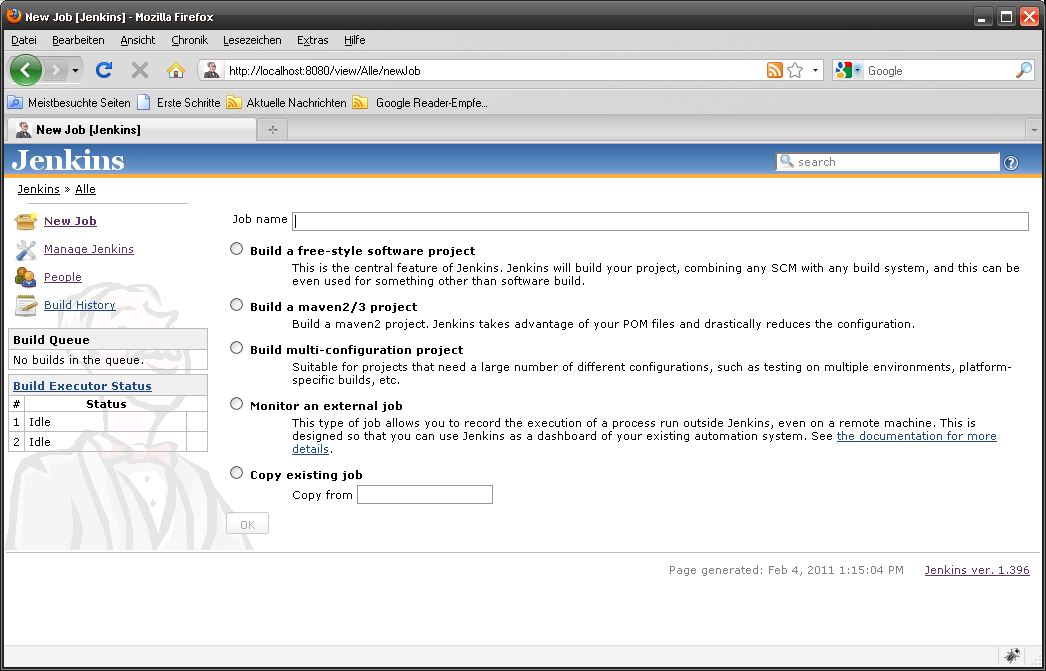Reload page with the refresh icon
This screenshot has height=671, width=1046.
[104, 70]
